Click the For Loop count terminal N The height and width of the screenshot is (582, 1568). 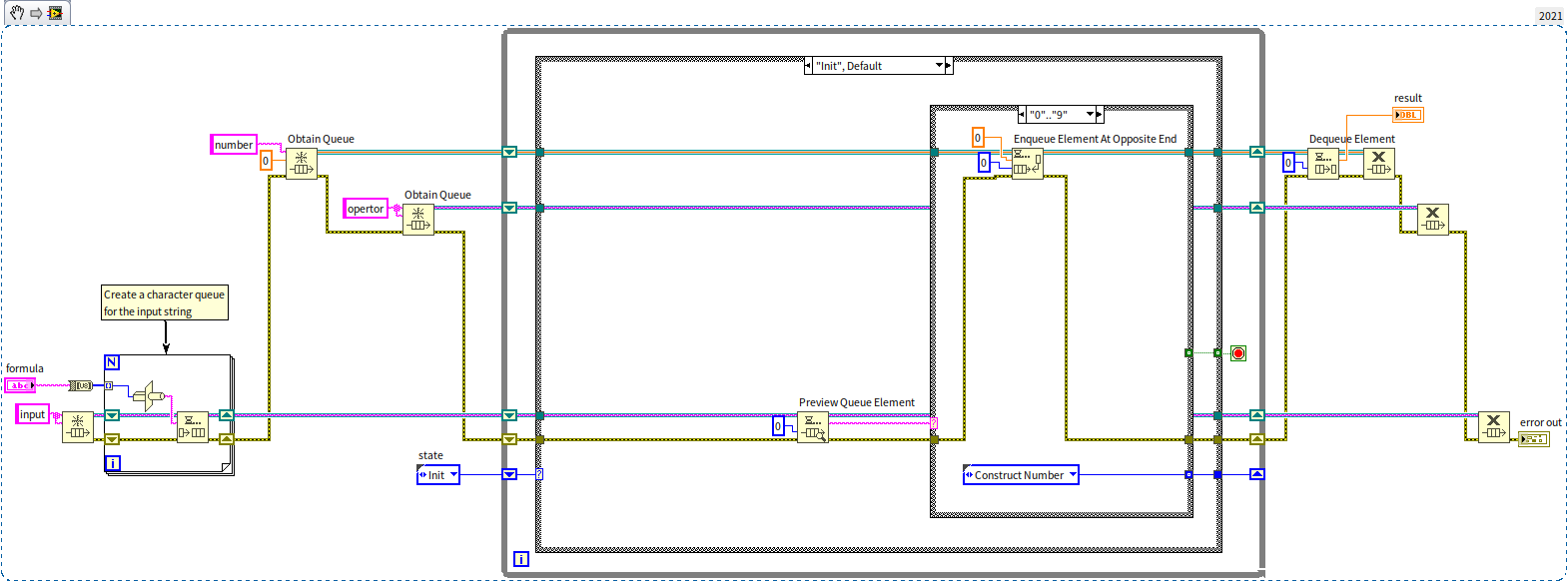tap(112, 362)
